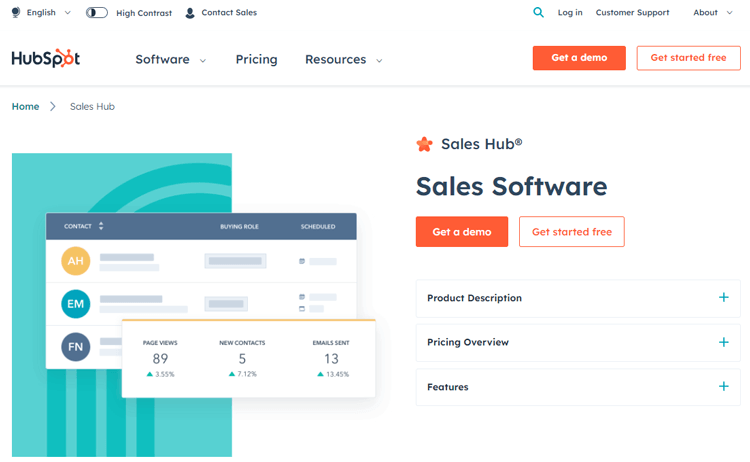
Task: Open the search magnifier icon
Action: (x=538, y=12)
